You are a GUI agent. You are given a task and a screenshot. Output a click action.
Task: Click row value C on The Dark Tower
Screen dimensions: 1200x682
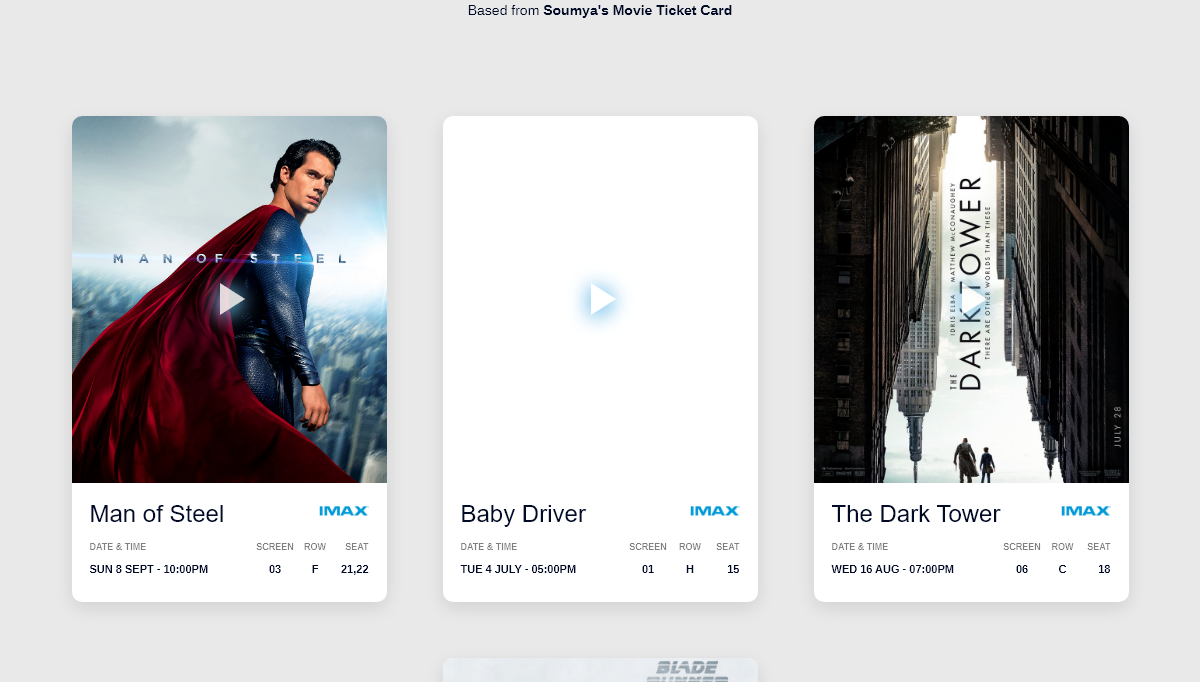pyautogui.click(x=1062, y=570)
